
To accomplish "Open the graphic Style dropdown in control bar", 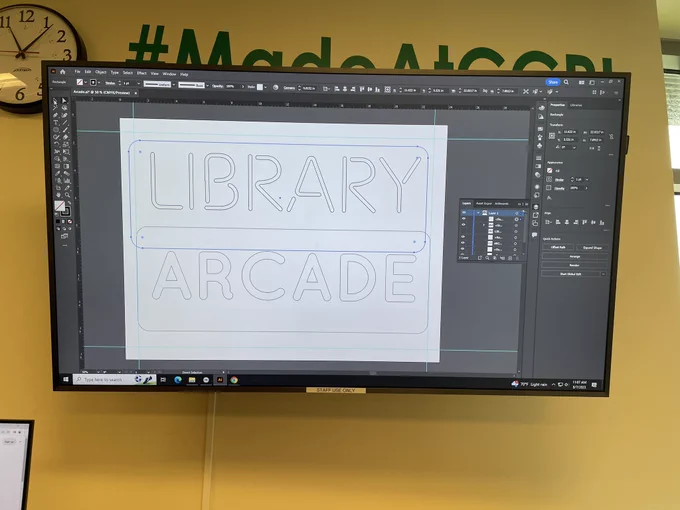I will pos(266,87).
